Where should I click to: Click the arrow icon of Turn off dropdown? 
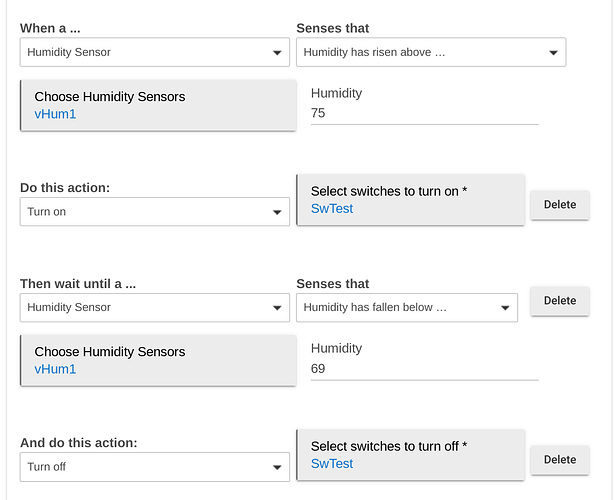pos(277,467)
